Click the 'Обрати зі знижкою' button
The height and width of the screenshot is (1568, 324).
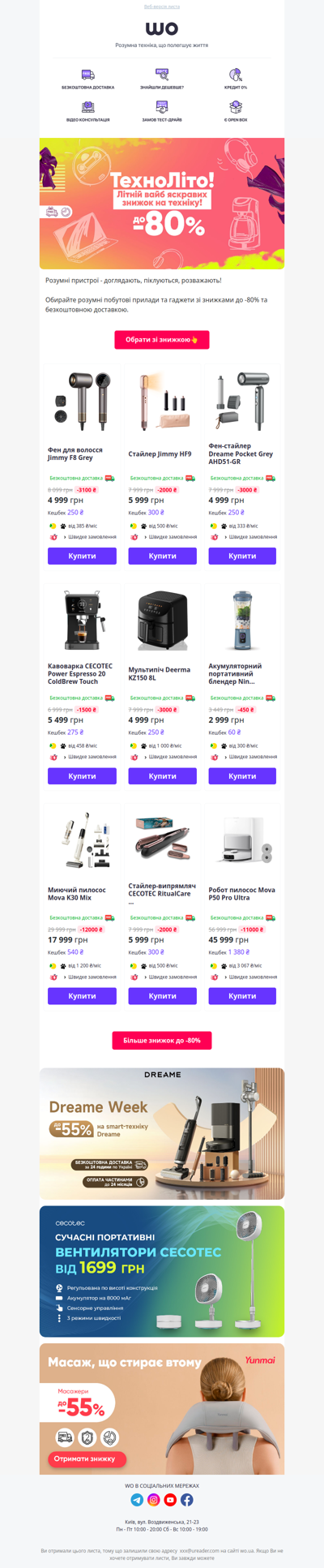point(162,340)
